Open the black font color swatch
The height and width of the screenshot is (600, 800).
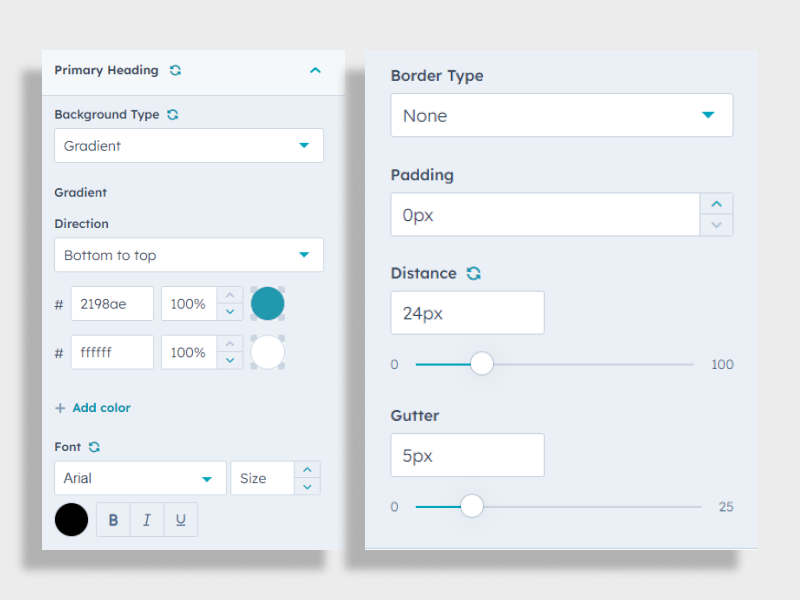72,520
